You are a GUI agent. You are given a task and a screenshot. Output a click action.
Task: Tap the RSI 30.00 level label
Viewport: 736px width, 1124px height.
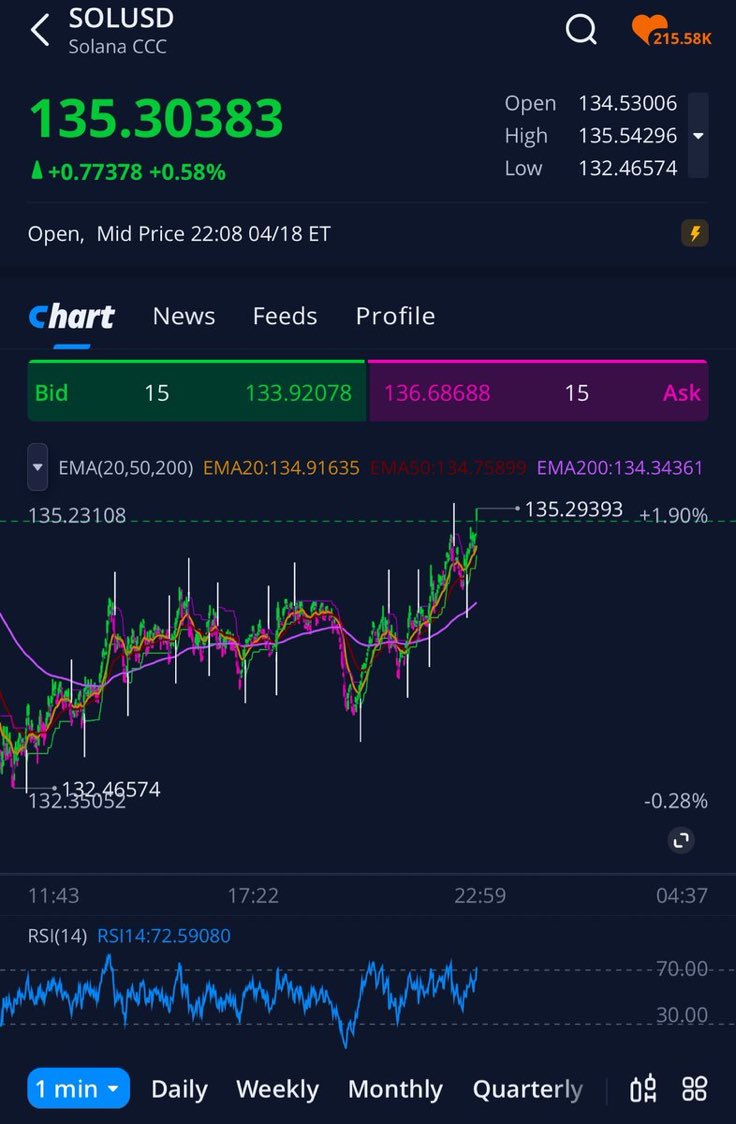[x=682, y=1014]
